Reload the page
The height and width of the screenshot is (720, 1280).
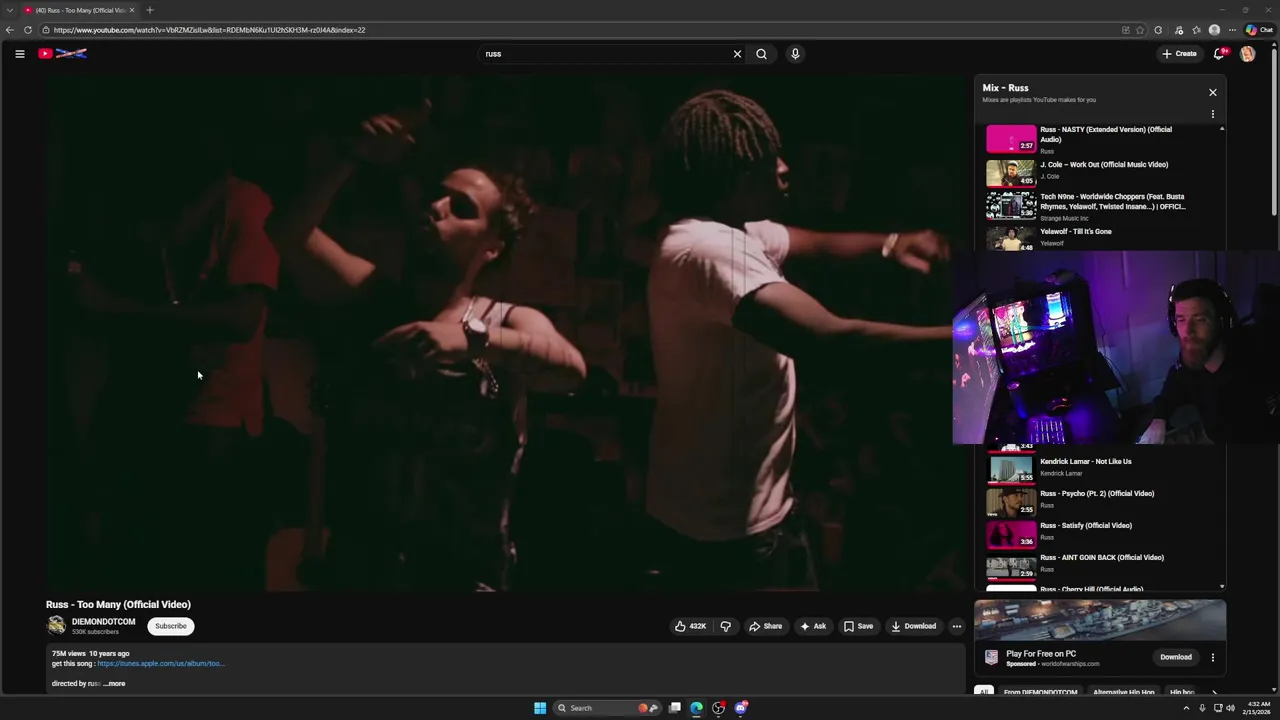[28, 30]
